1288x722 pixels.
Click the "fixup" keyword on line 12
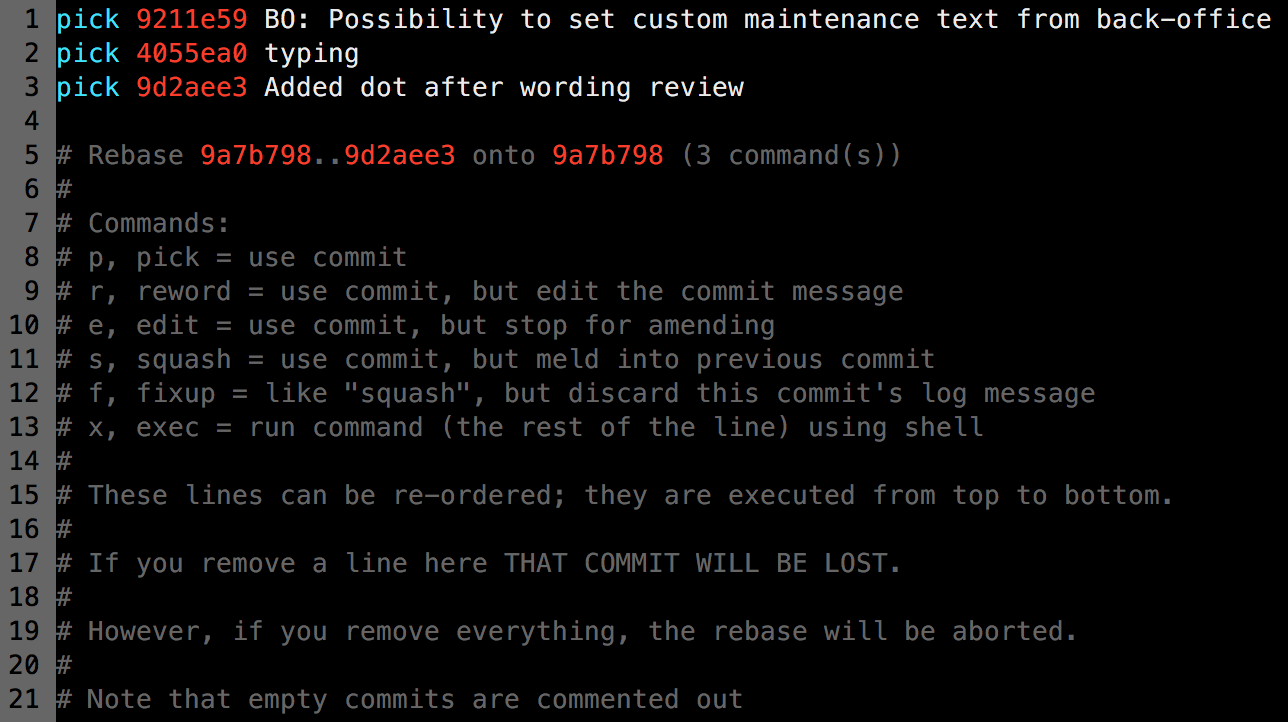pyautogui.click(x=176, y=394)
